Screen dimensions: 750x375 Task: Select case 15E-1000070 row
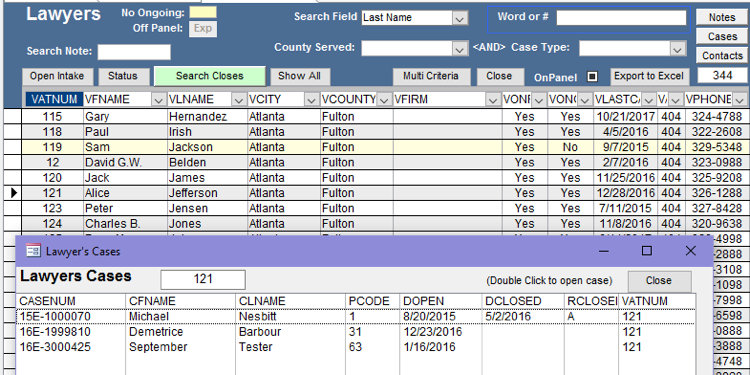tap(355, 316)
